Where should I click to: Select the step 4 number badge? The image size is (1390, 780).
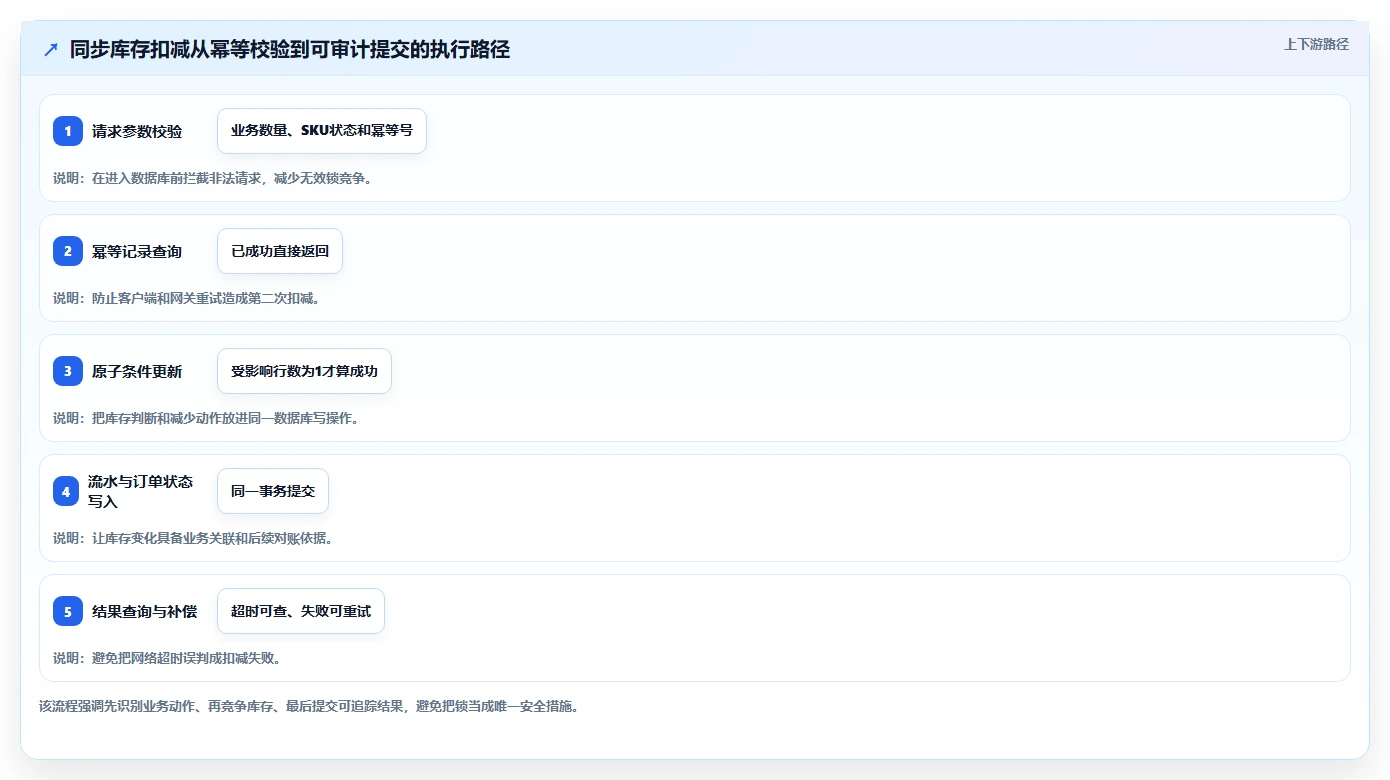pos(68,491)
